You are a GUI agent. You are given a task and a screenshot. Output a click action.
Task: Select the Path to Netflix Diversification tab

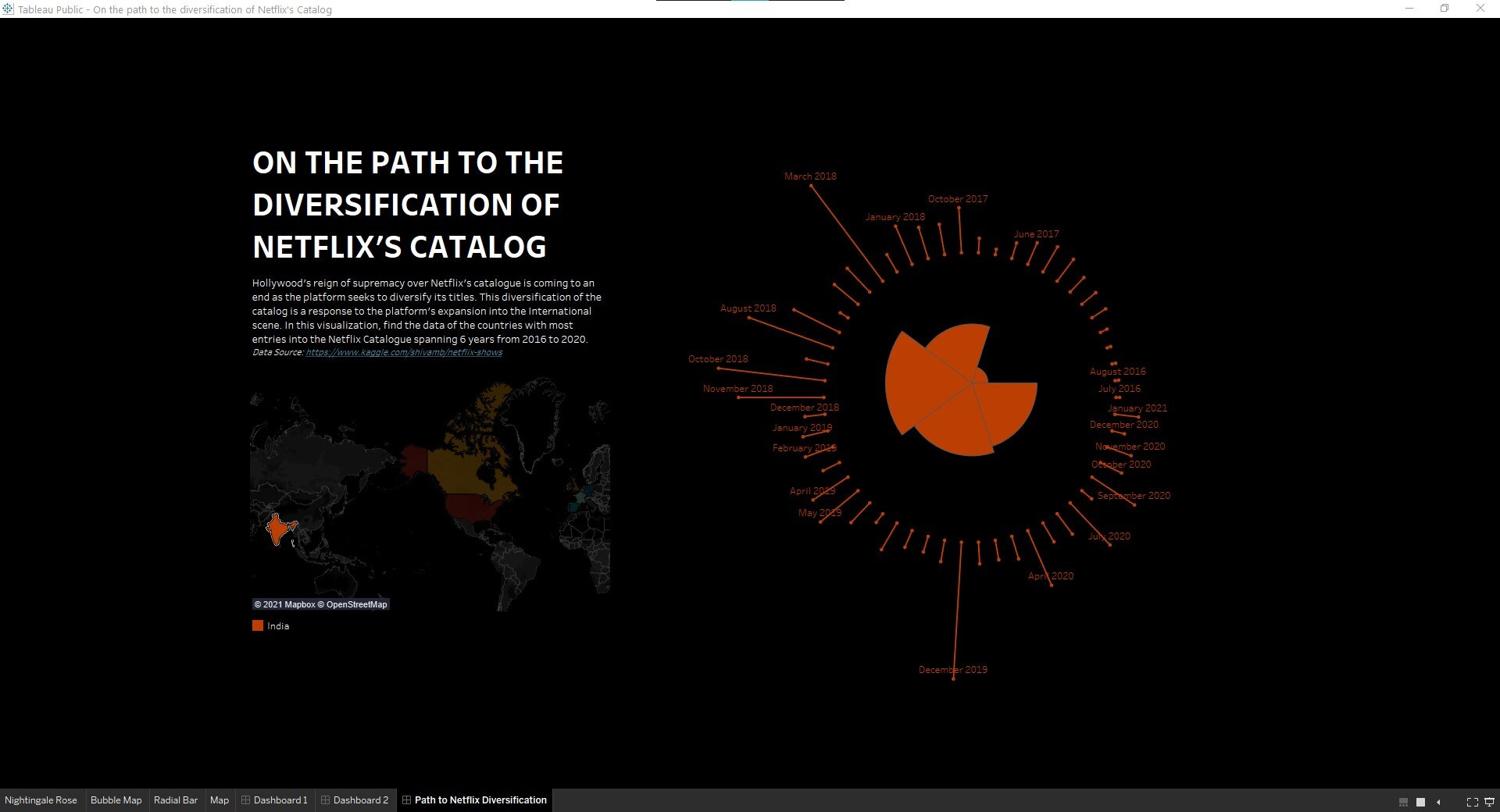[x=474, y=800]
